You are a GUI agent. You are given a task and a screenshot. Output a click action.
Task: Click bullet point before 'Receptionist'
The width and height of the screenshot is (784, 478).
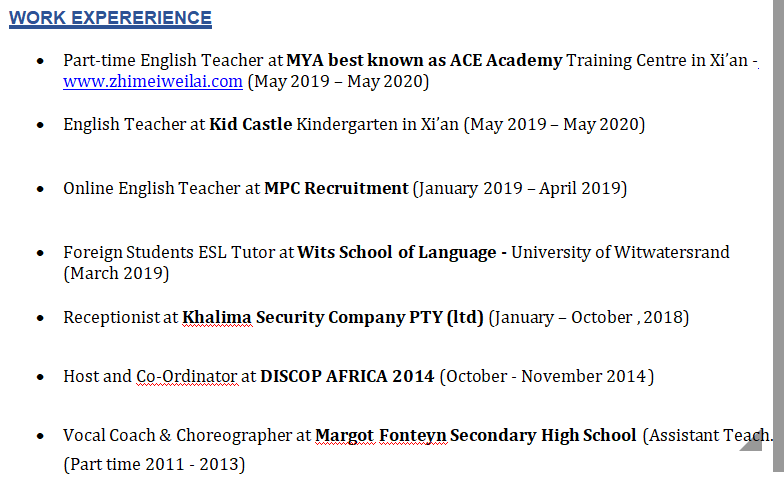click(x=40, y=319)
